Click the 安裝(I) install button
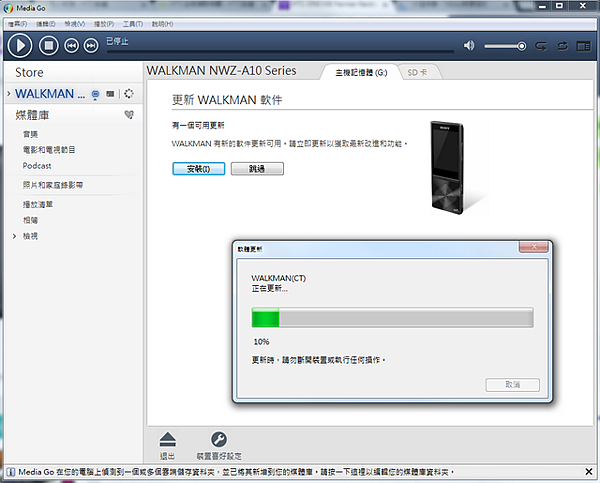Screen dimensions: 600x483 [x=199, y=169]
